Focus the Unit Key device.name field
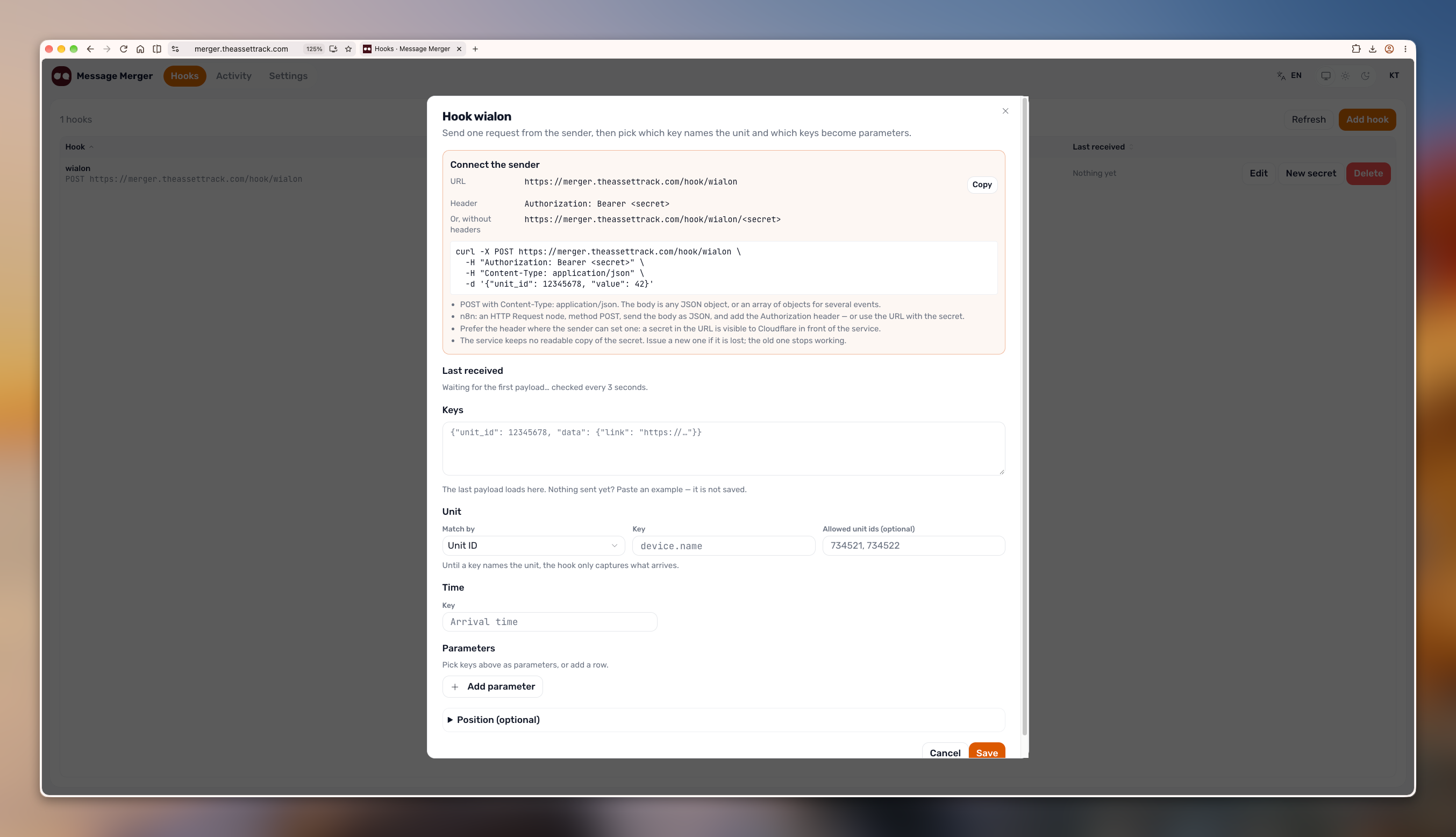The height and width of the screenshot is (837, 1456). pyautogui.click(x=723, y=545)
